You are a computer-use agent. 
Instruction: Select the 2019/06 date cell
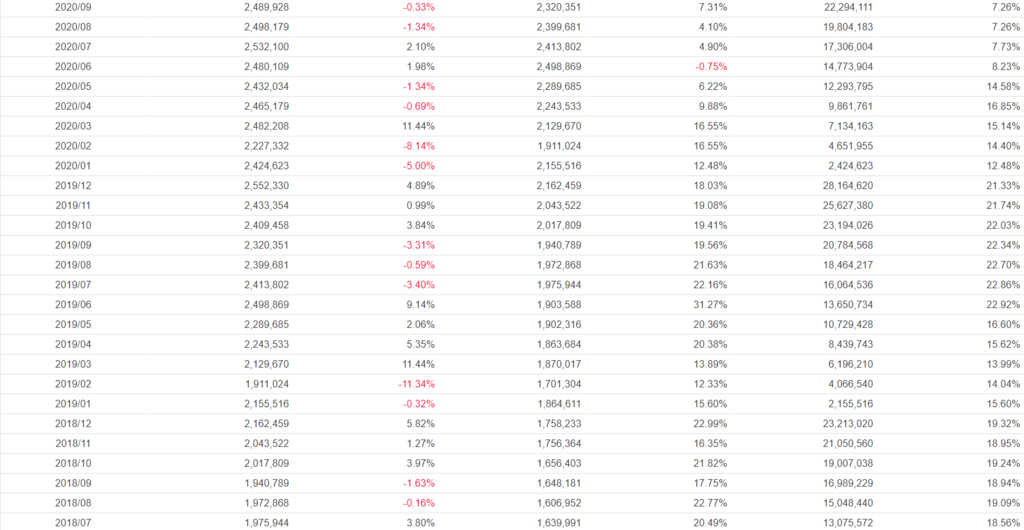[x=72, y=304]
